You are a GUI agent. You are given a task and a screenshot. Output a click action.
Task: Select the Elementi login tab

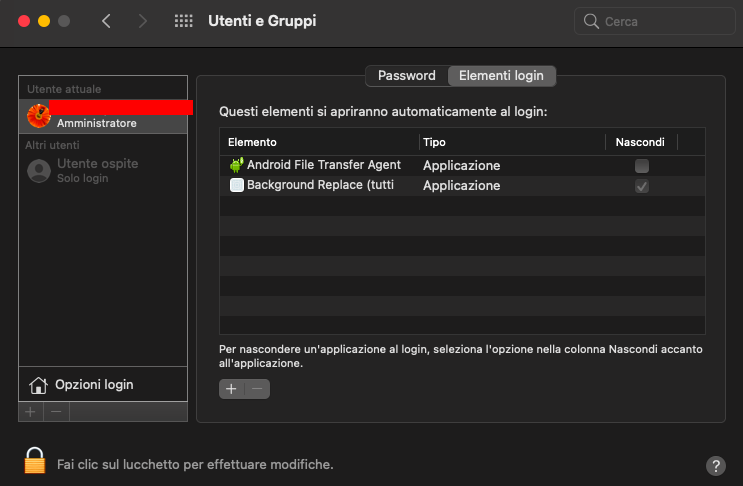pyautogui.click(x=501, y=76)
